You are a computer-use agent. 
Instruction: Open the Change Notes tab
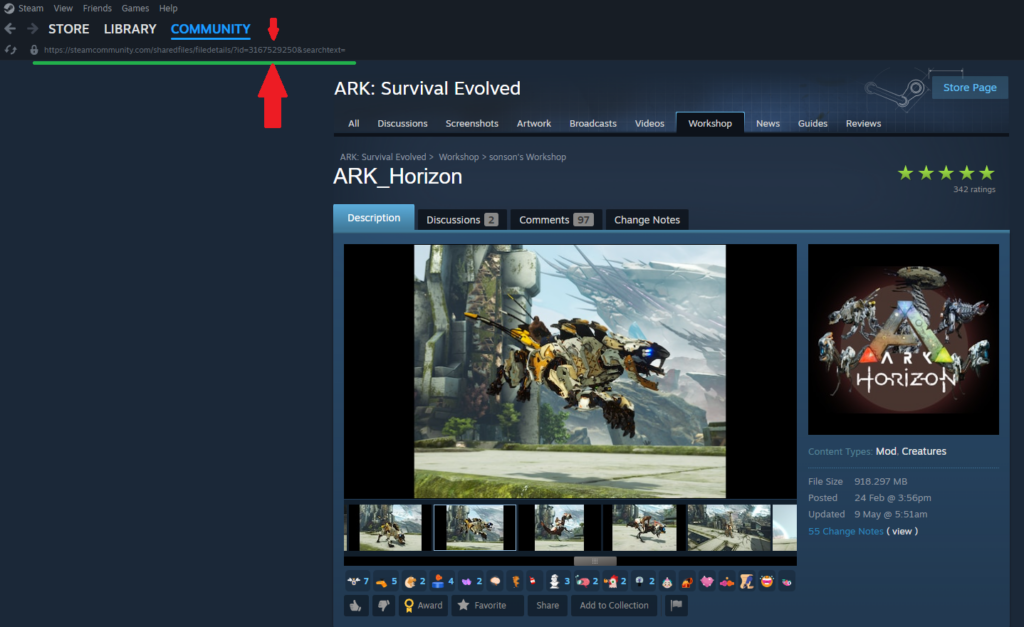coord(646,219)
